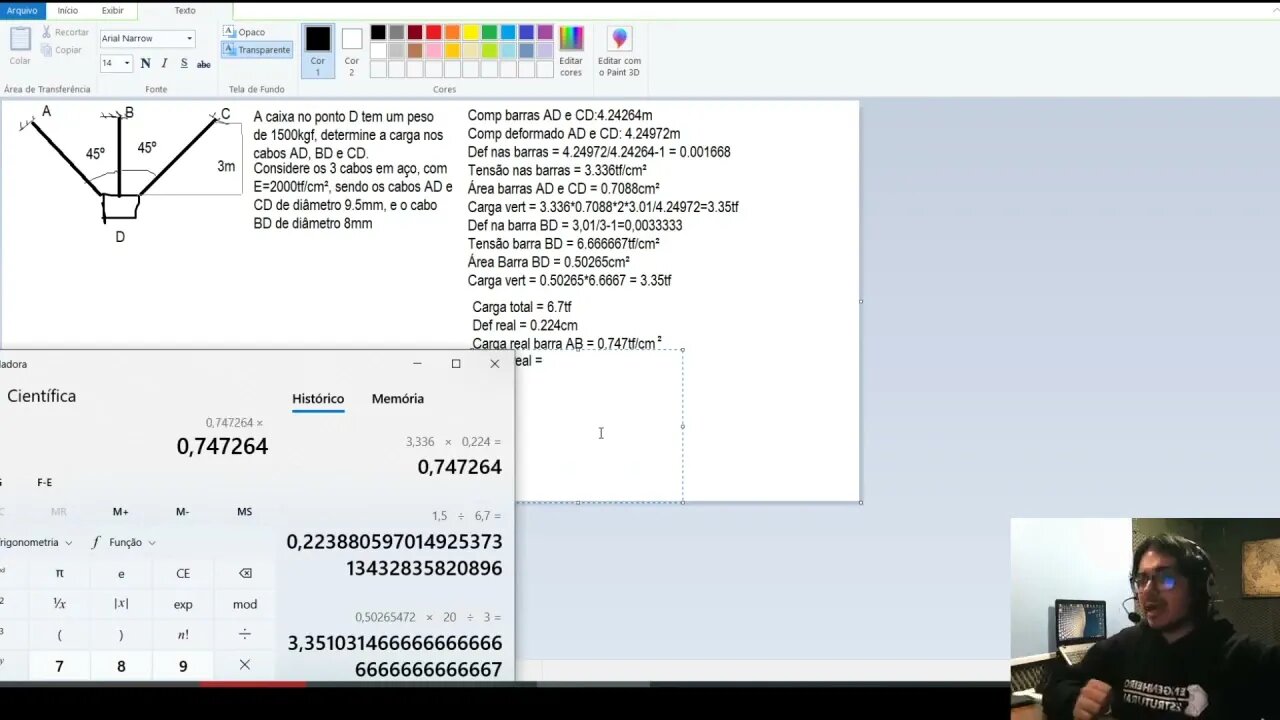Screen dimensions: 1280x720
Task: Click the 1/x reciprocal key
Action: [x=59, y=604]
